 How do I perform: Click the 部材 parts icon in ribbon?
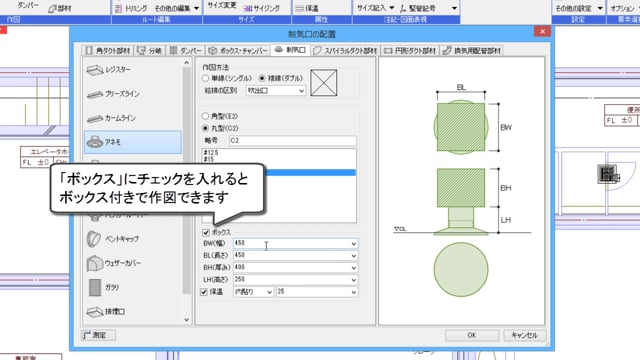(52, 8)
